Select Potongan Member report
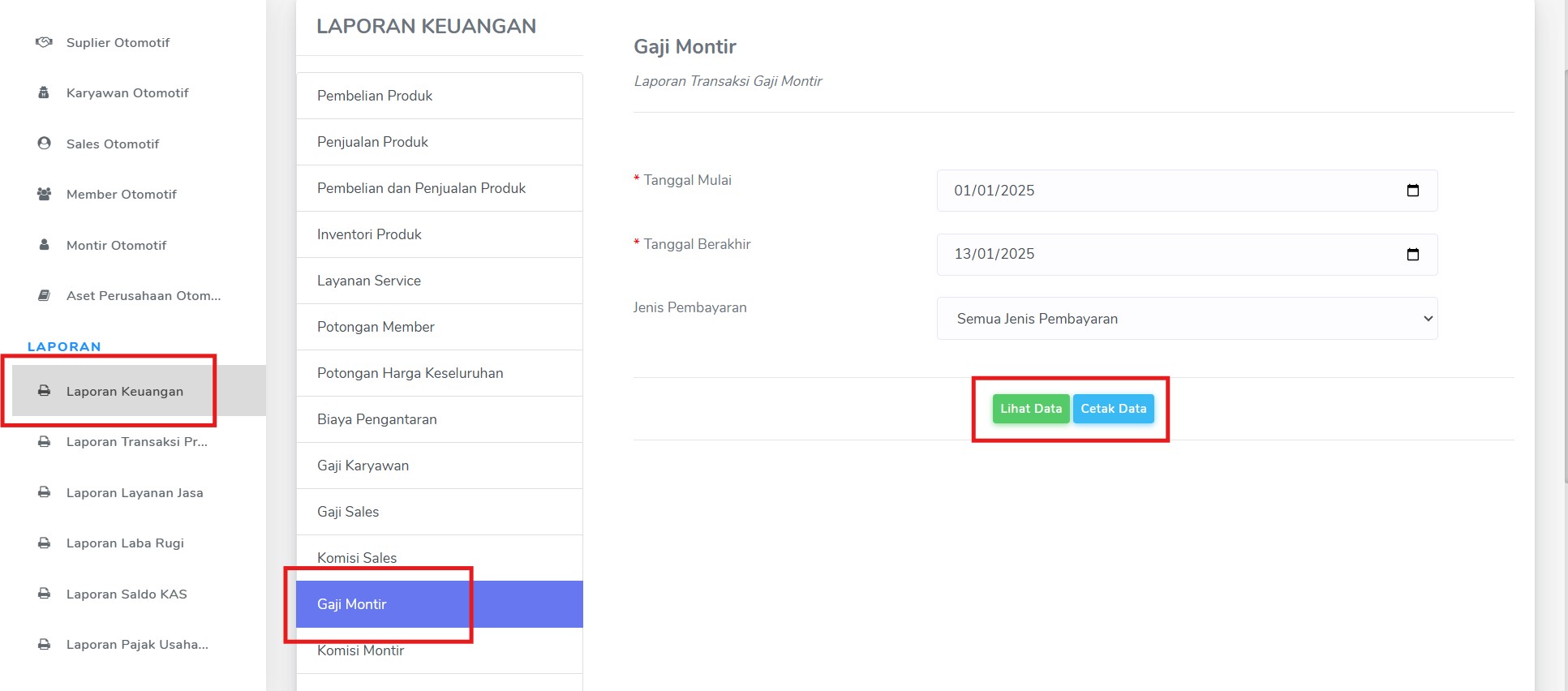 coord(440,327)
